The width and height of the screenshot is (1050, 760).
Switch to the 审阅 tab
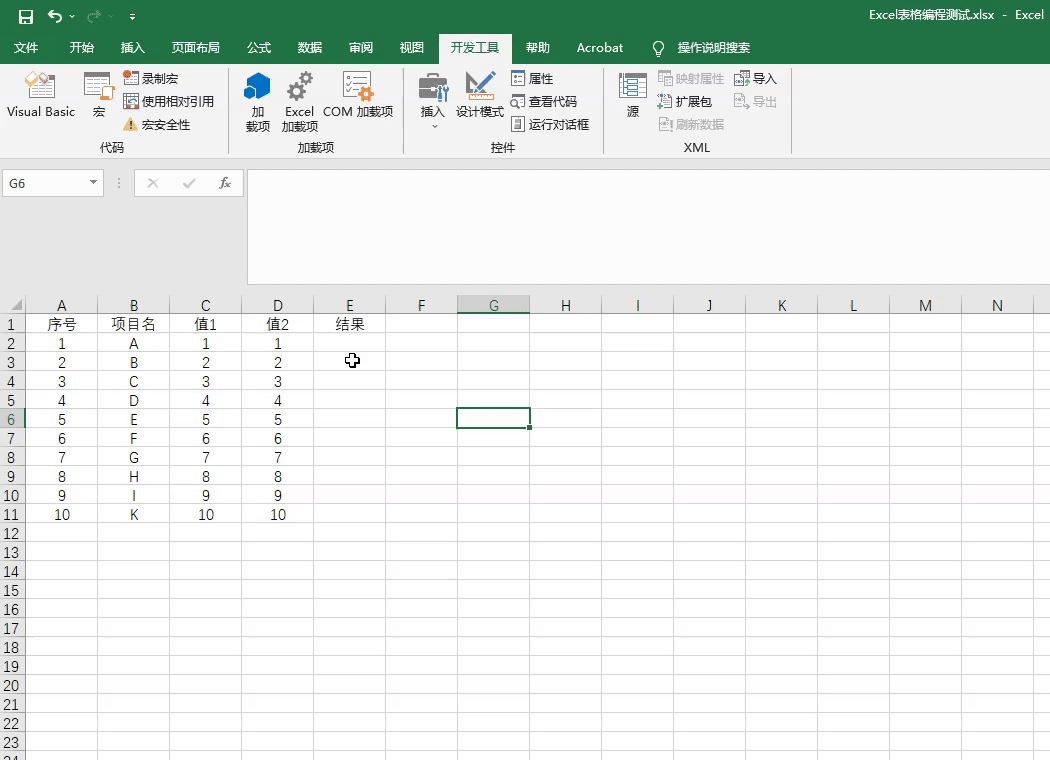pyautogui.click(x=360, y=48)
